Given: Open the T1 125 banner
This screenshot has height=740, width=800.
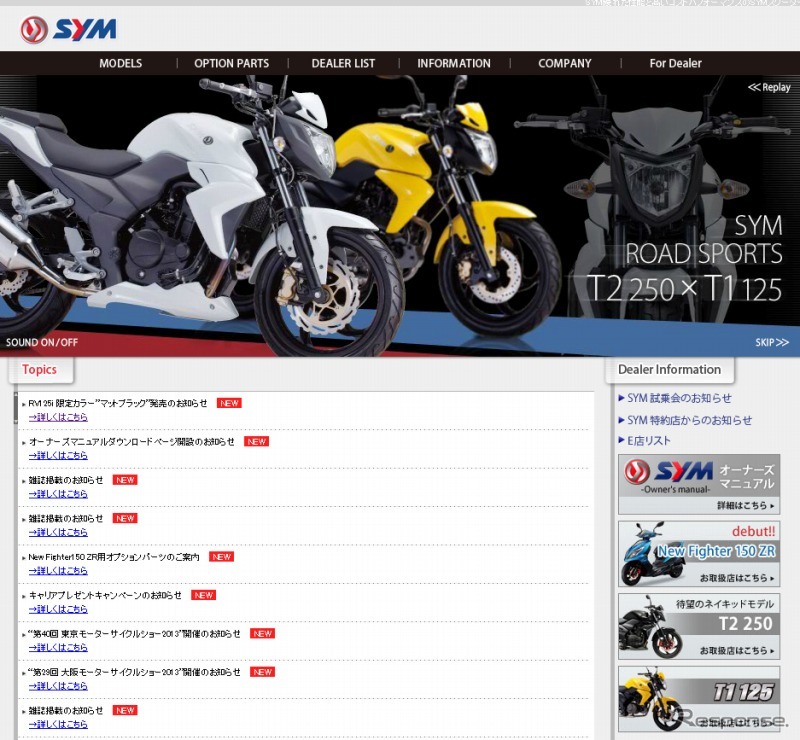Looking at the screenshot, I should 699,699.
